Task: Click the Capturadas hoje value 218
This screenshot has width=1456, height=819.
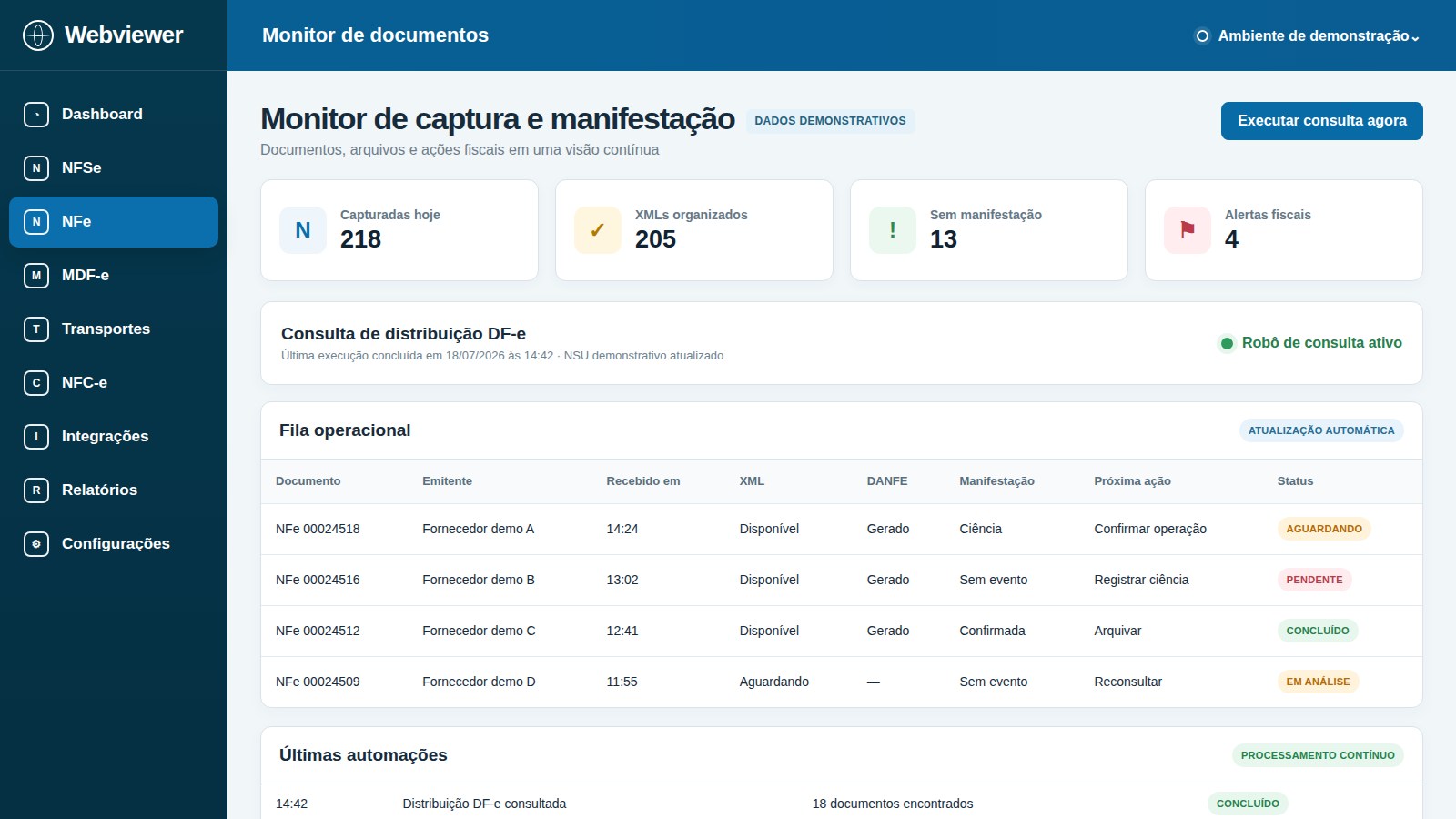Action: pos(360,239)
